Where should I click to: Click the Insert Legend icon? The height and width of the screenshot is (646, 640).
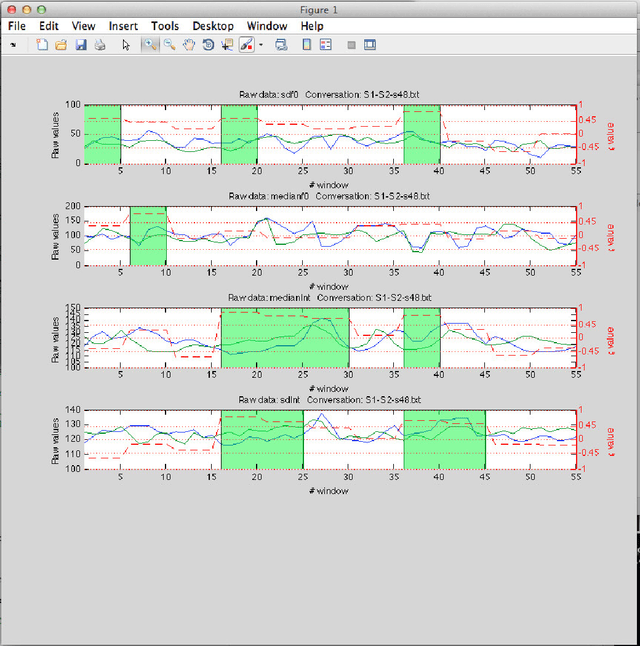(x=326, y=45)
